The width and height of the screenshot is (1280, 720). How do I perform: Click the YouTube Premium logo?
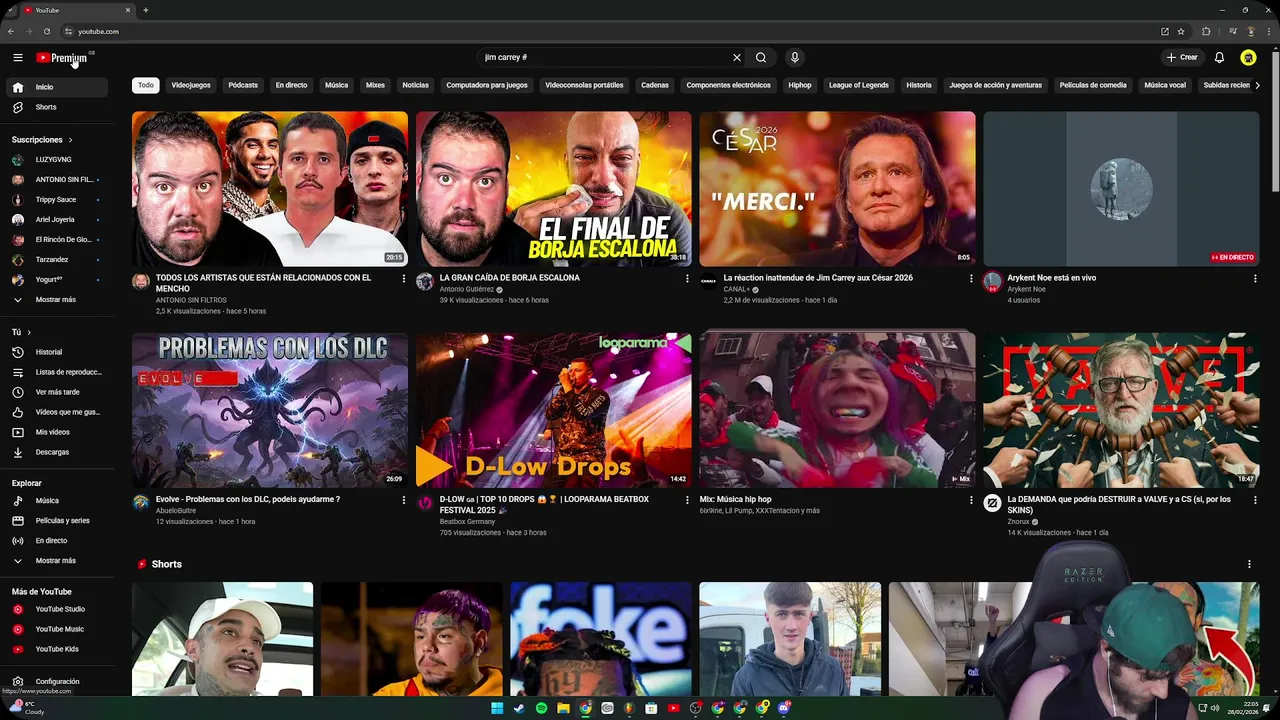[62, 58]
